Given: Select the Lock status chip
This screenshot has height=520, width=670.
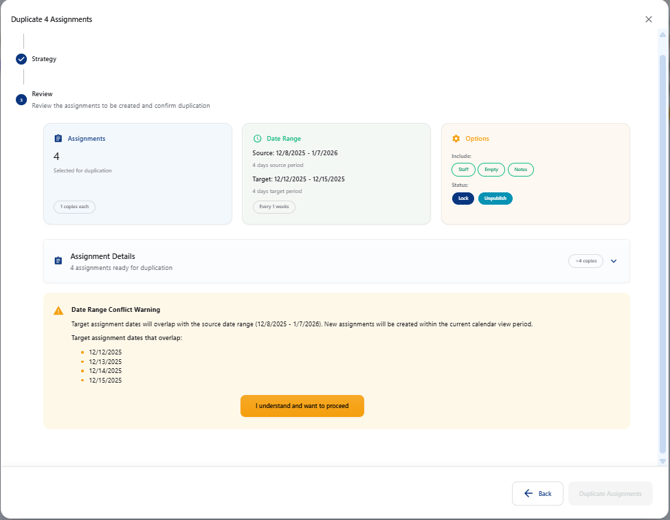Looking at the screenshot, I should 463,198.
